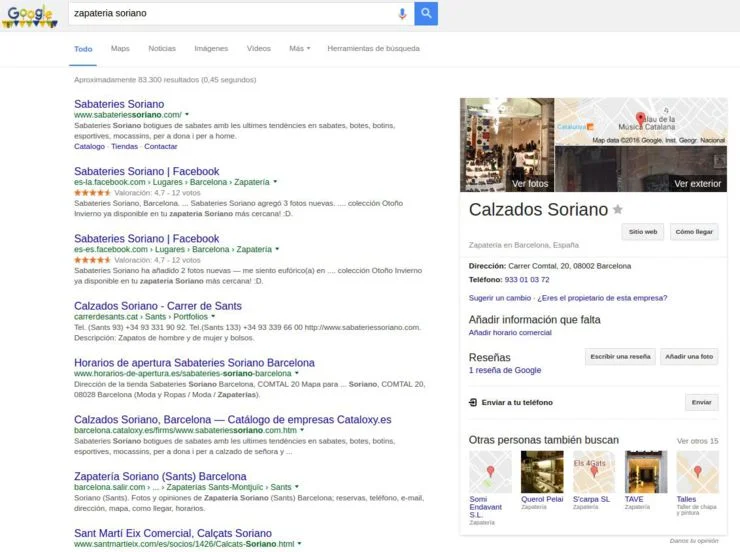The image size is (740, 552).
Task: Click the address Carrer Comtal, 20
Action: [569, 266]
